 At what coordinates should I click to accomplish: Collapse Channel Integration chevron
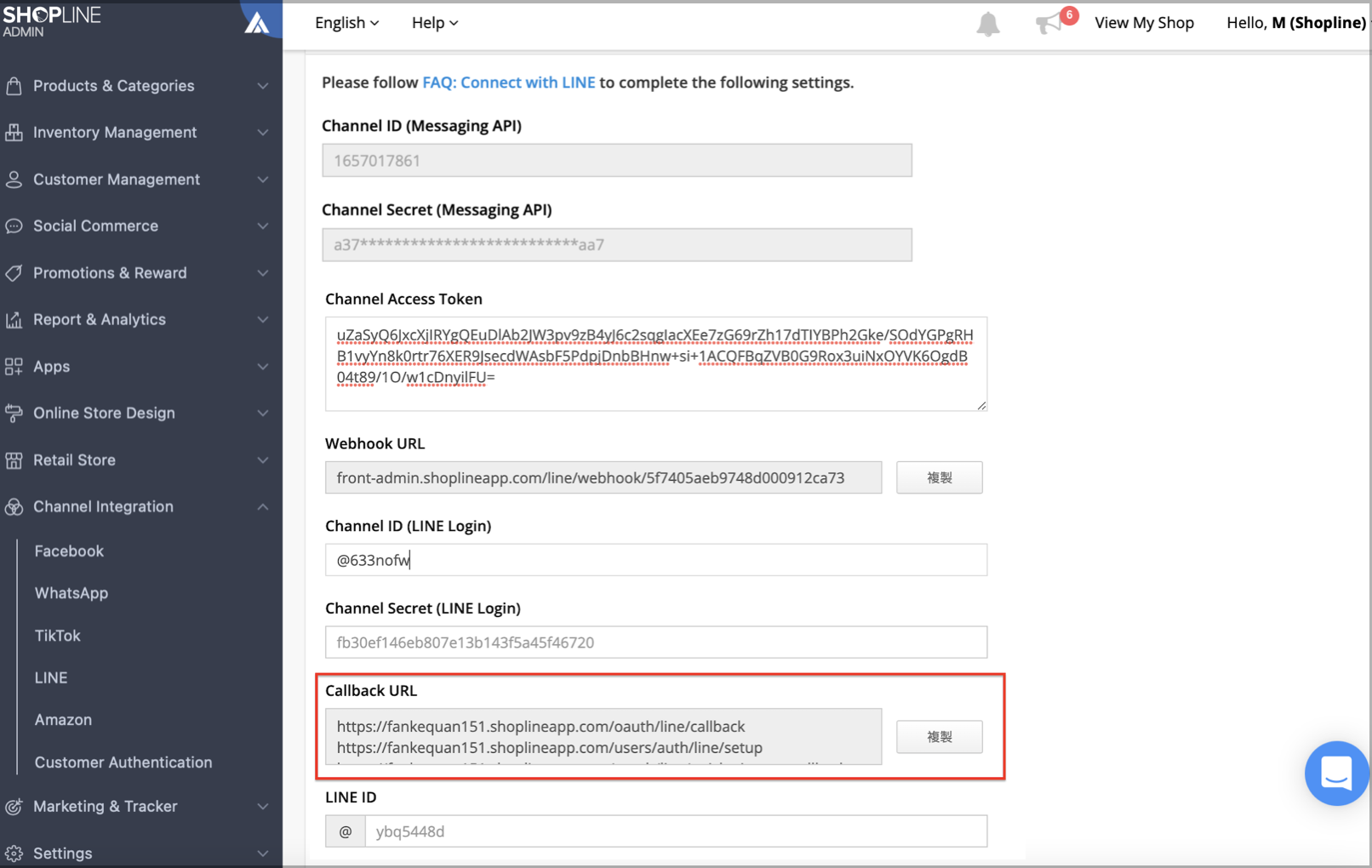(263, 507)
